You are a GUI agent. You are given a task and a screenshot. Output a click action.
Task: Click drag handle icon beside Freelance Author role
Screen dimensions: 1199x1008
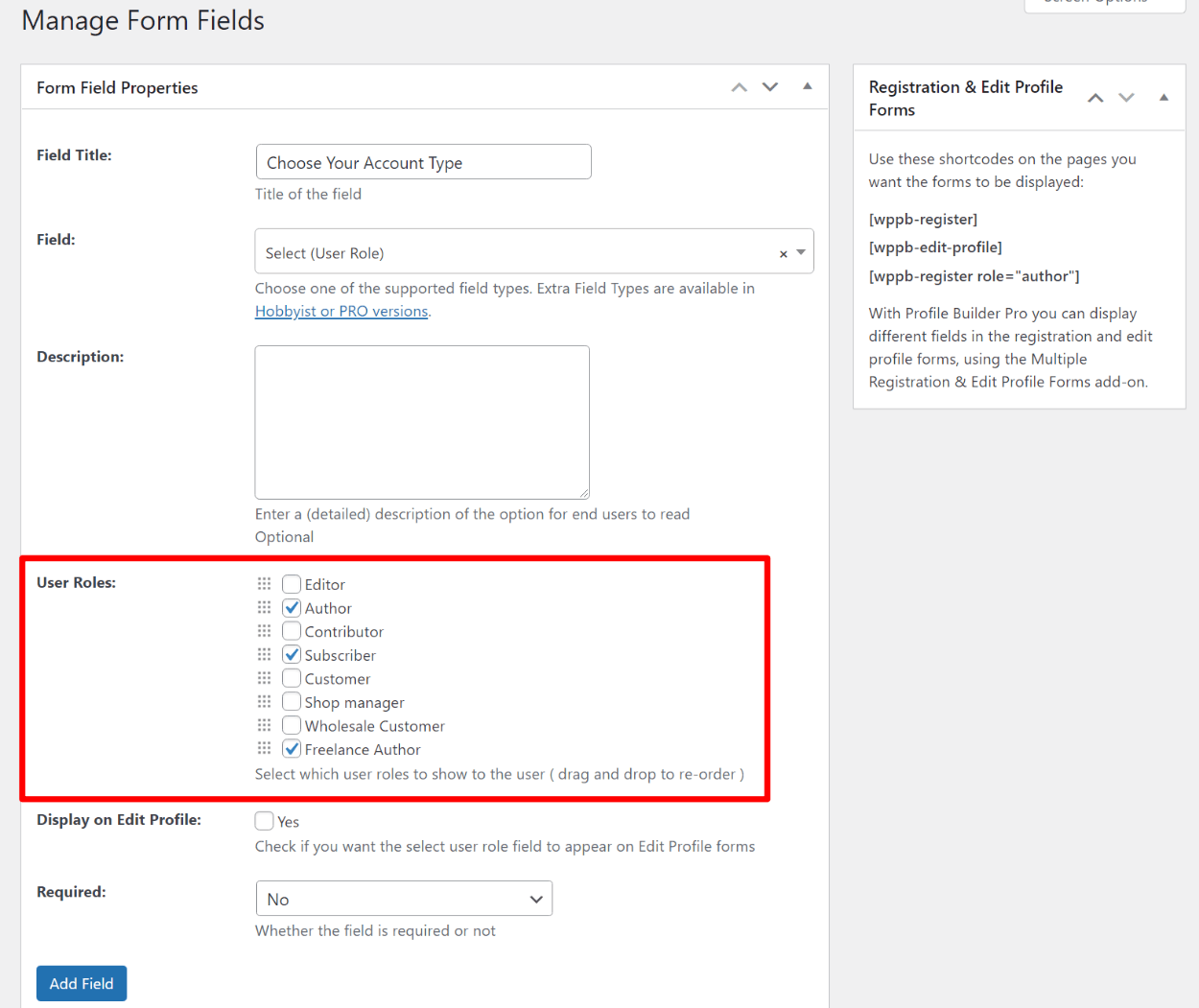(265, 748)
